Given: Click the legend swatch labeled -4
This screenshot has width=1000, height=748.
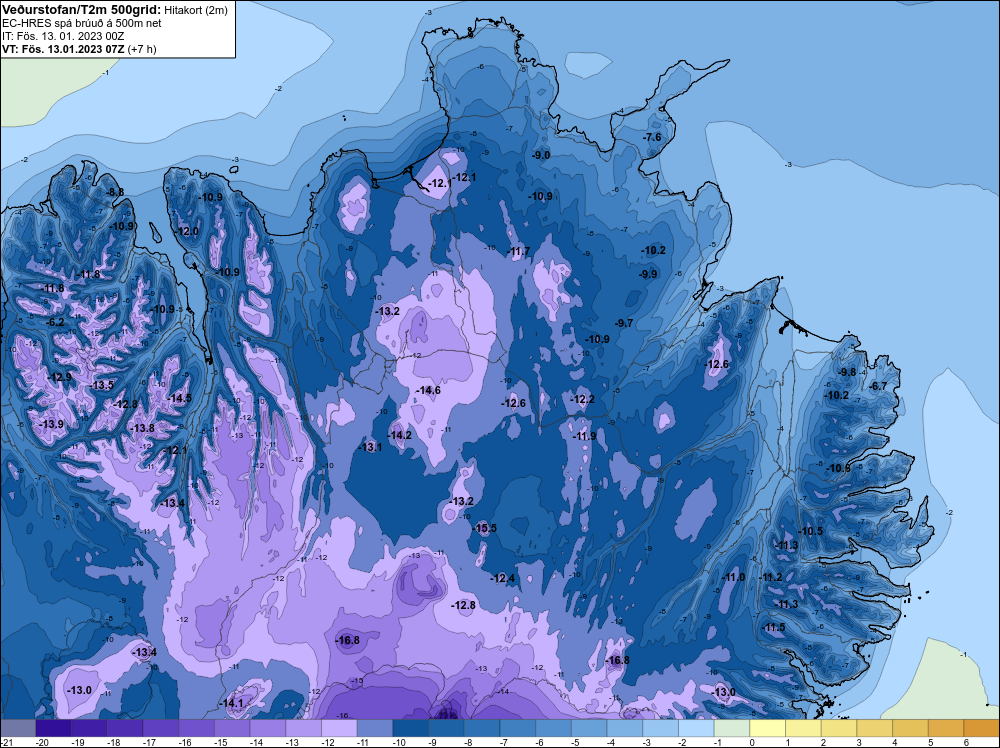Looking at the screenshot, I should pos(625,728).
